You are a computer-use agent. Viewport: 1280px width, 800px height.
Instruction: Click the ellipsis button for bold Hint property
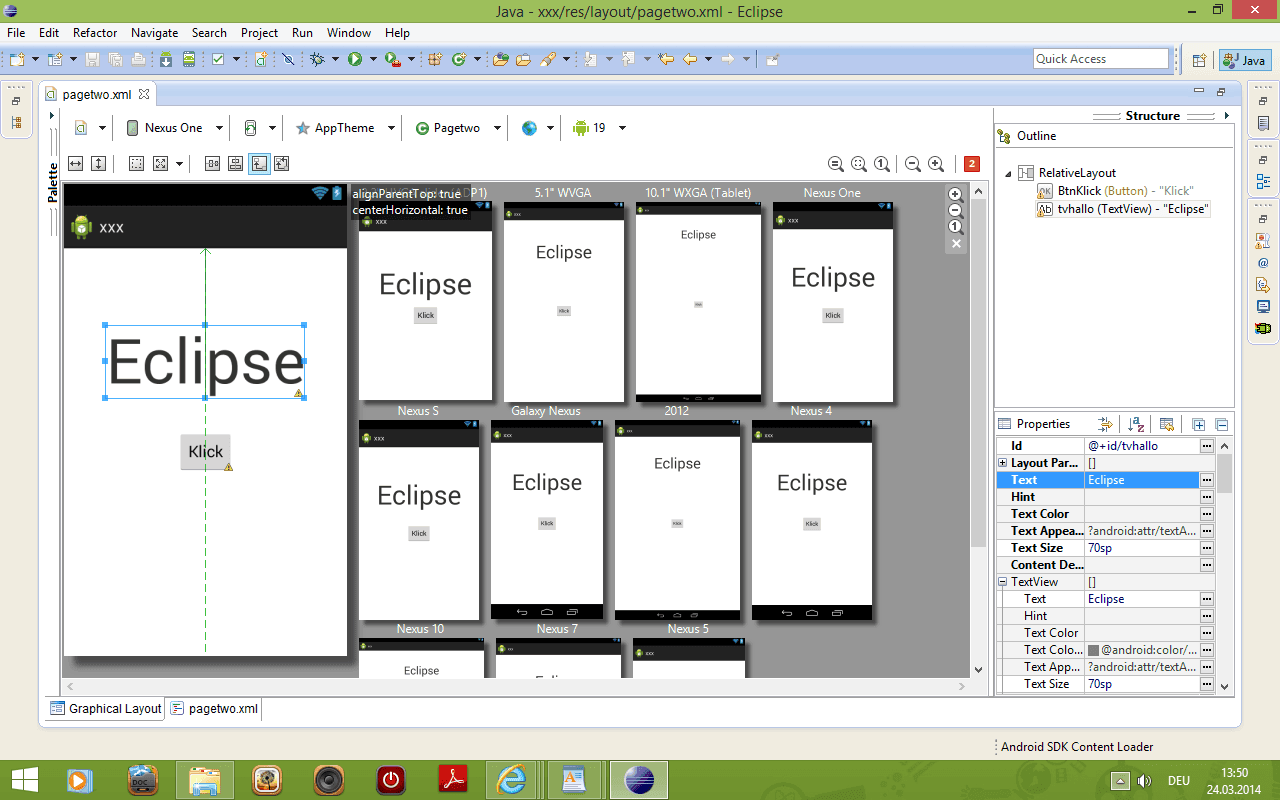coord(1207,497)
